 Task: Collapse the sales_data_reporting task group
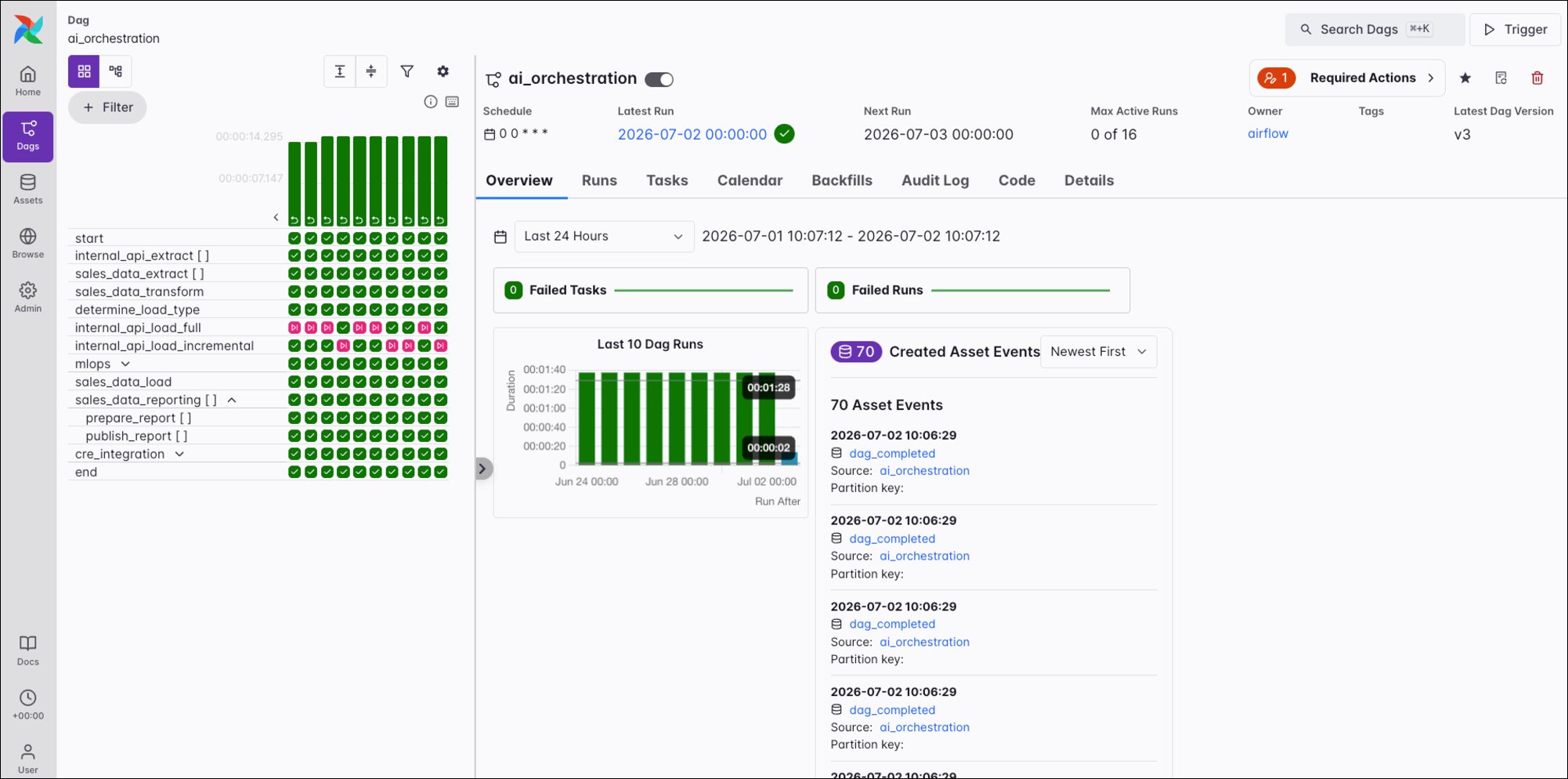click(x=232, y=400)
